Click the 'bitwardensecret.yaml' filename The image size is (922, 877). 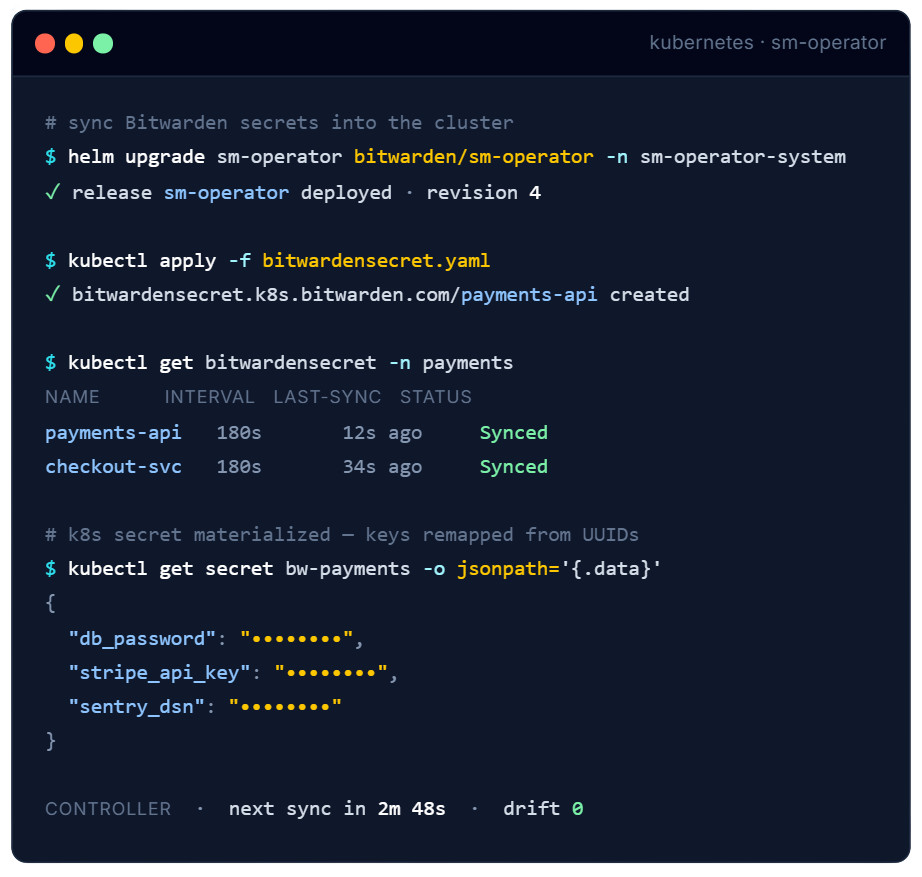point(376,261)
